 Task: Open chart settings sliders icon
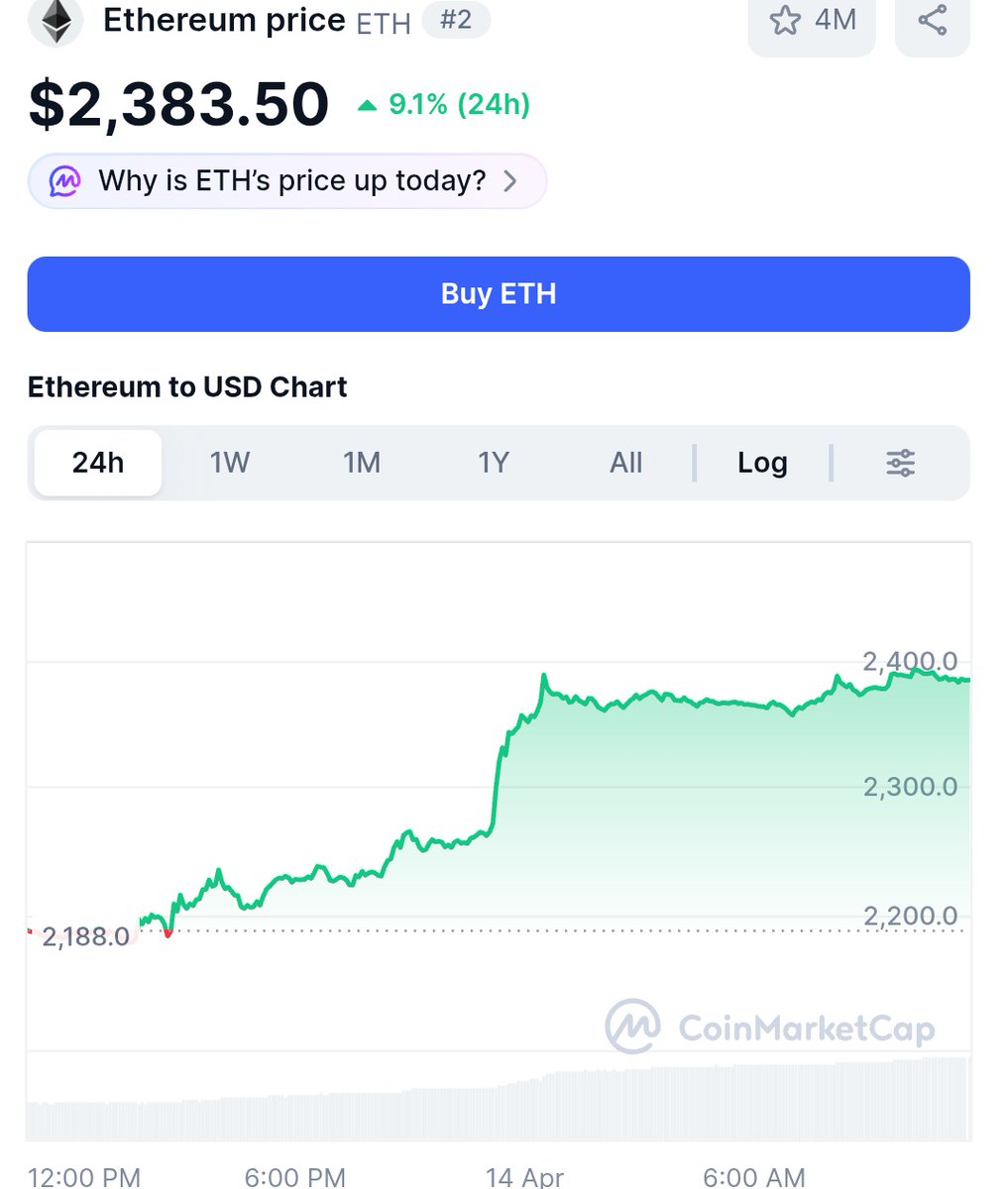(x=900, y=463)
